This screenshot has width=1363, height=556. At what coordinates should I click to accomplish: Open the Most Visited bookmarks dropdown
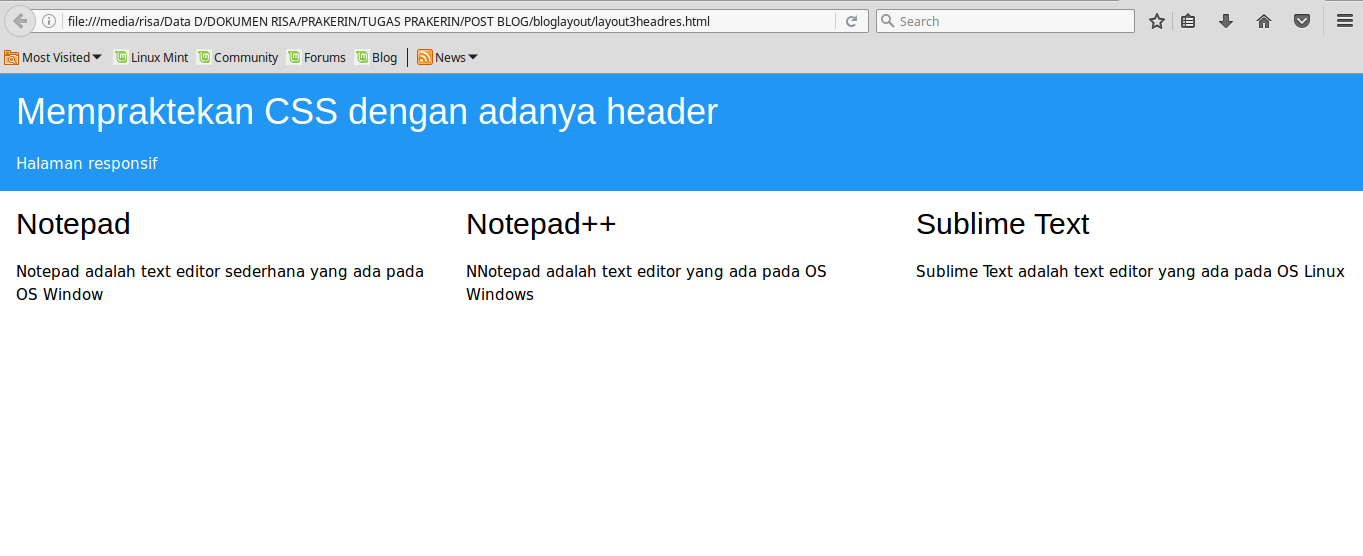(x=53, y=57)
